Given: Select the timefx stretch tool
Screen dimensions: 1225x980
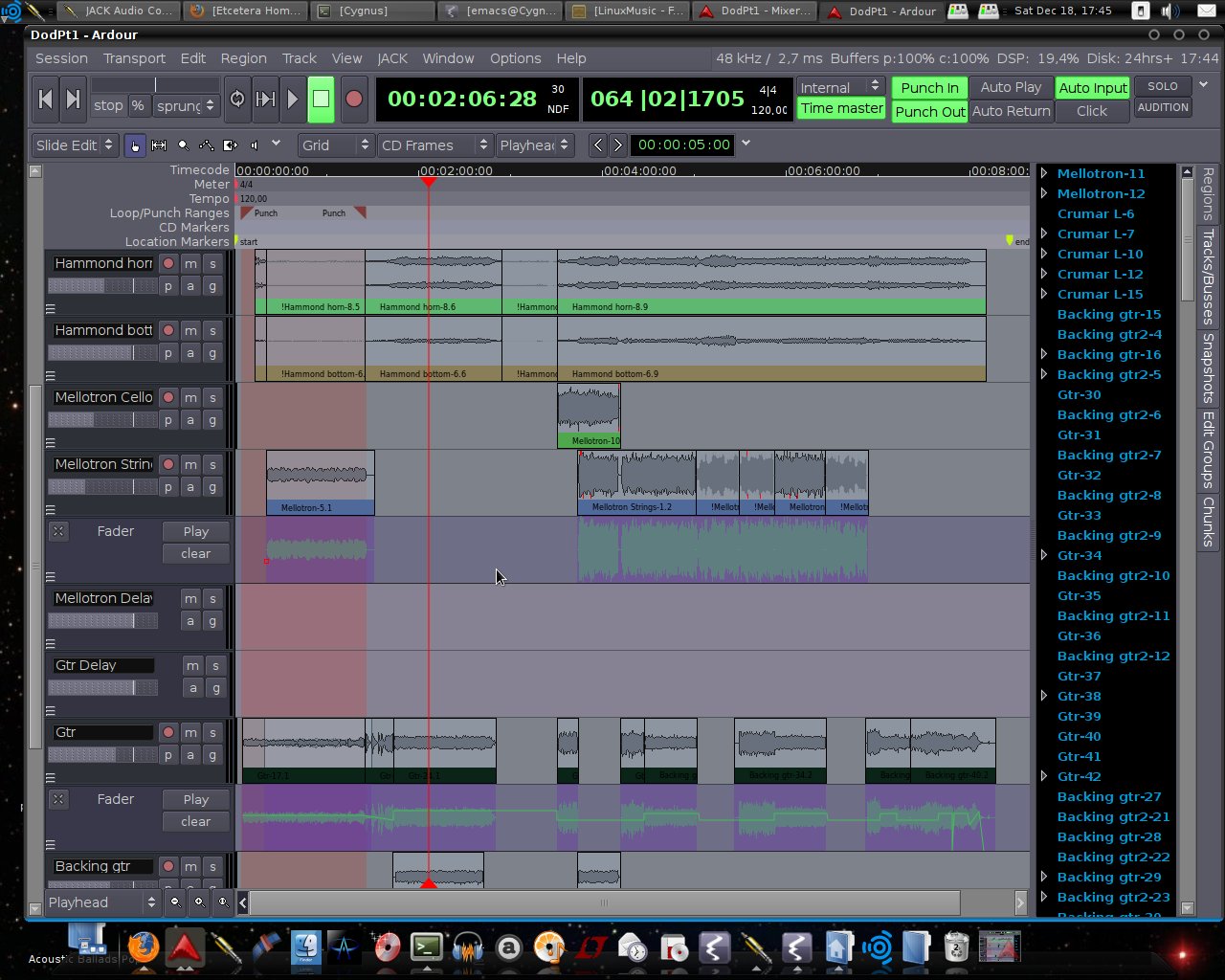Looking at the screenshot, I should [230, 145].
